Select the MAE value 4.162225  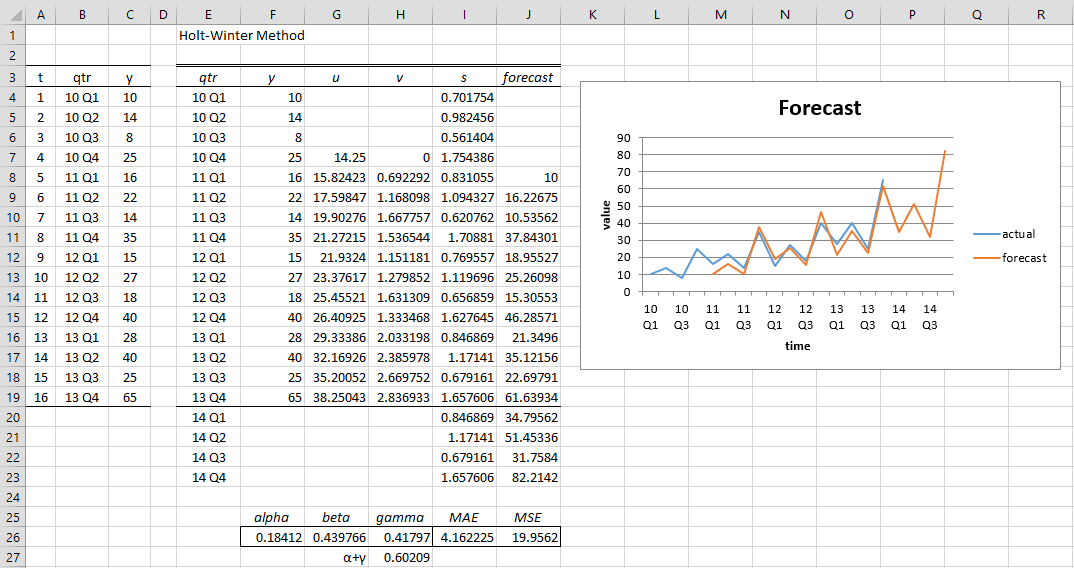point(464,537)
